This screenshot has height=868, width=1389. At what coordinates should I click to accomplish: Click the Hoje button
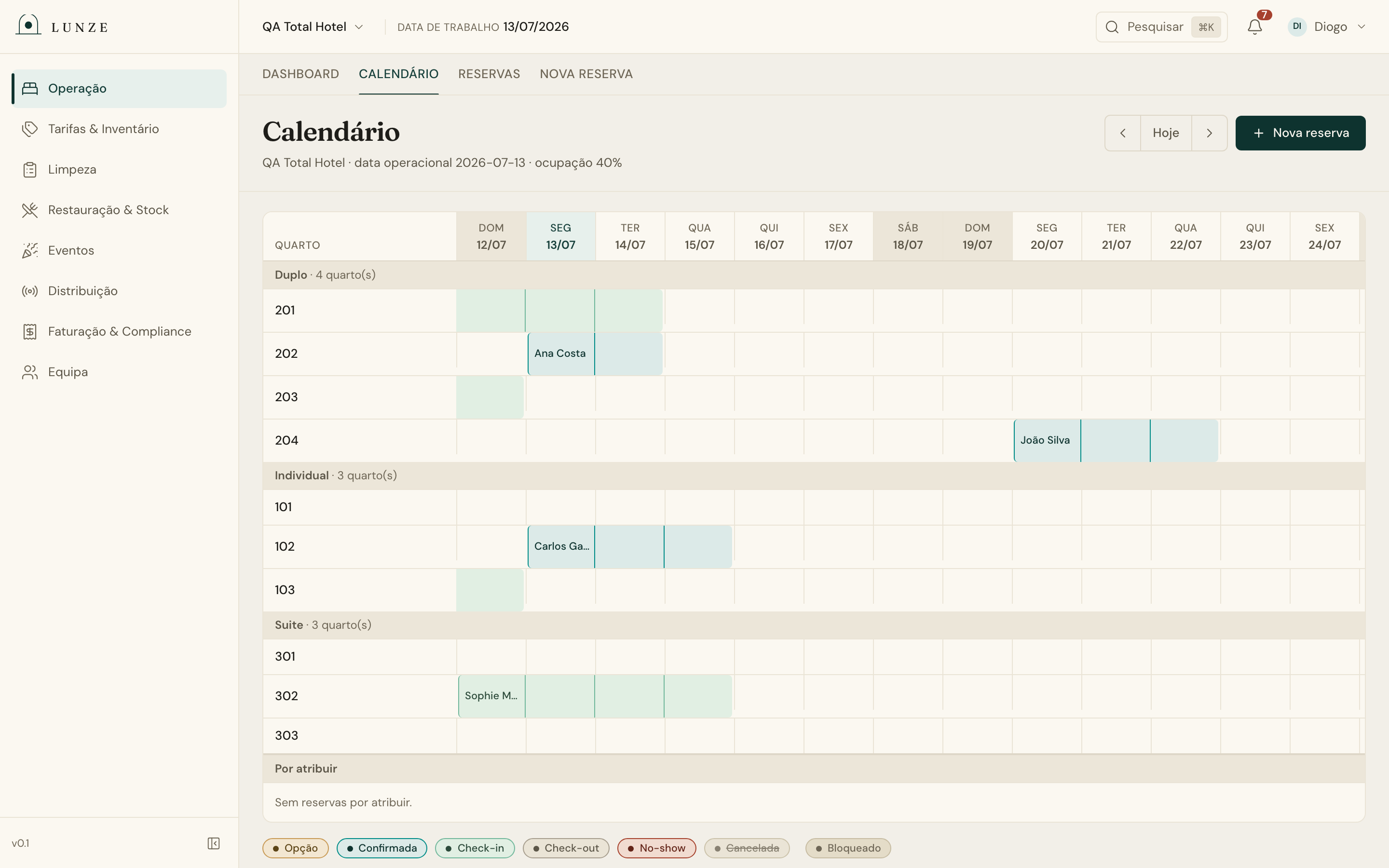[1166, 133]
